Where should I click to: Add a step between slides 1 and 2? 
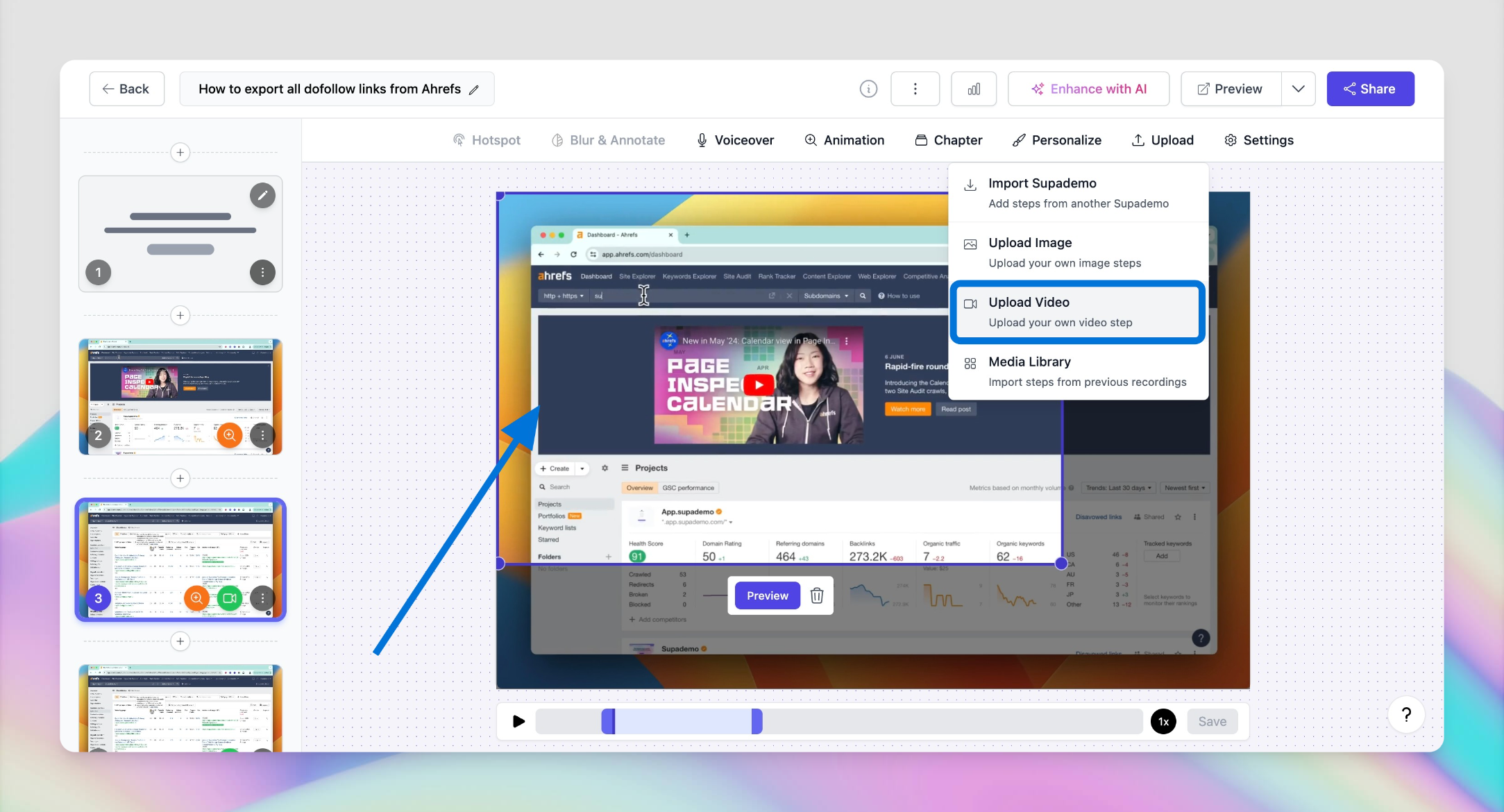point(180,315)
